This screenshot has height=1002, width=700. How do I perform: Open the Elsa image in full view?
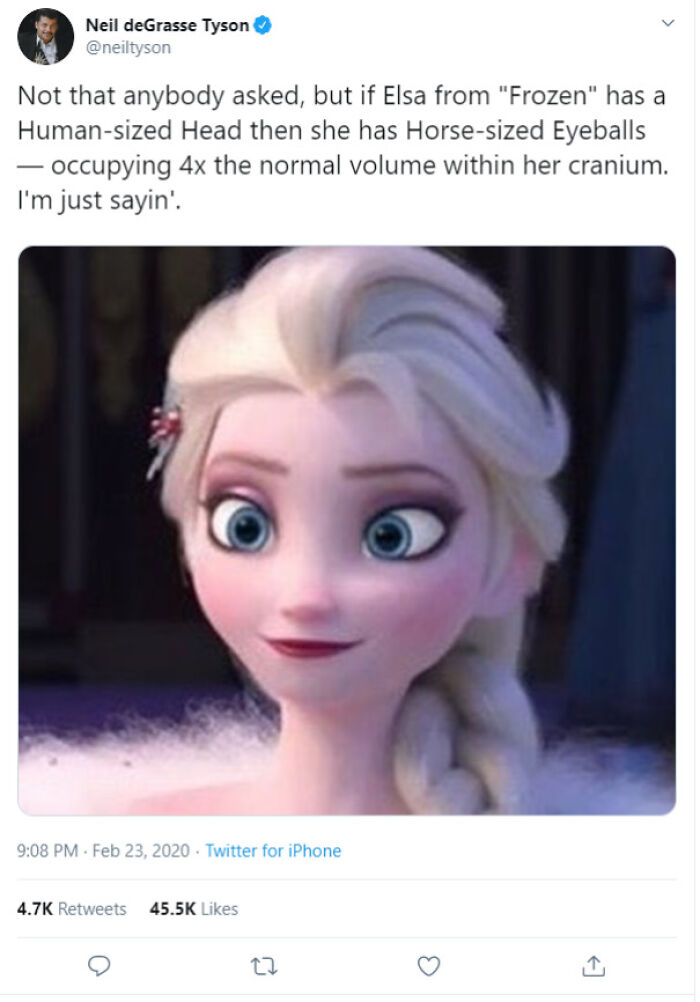[346, 530]
